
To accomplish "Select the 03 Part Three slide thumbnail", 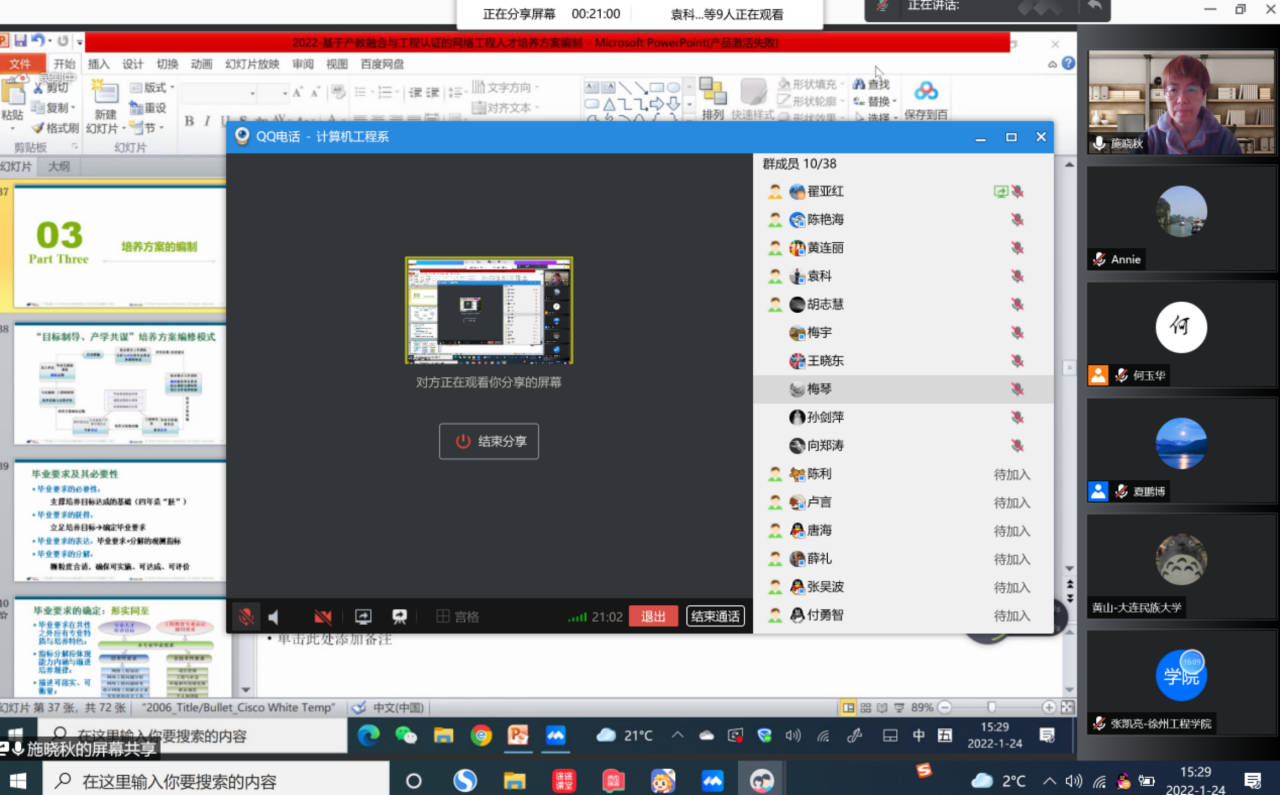I will [x=119, y=246].
